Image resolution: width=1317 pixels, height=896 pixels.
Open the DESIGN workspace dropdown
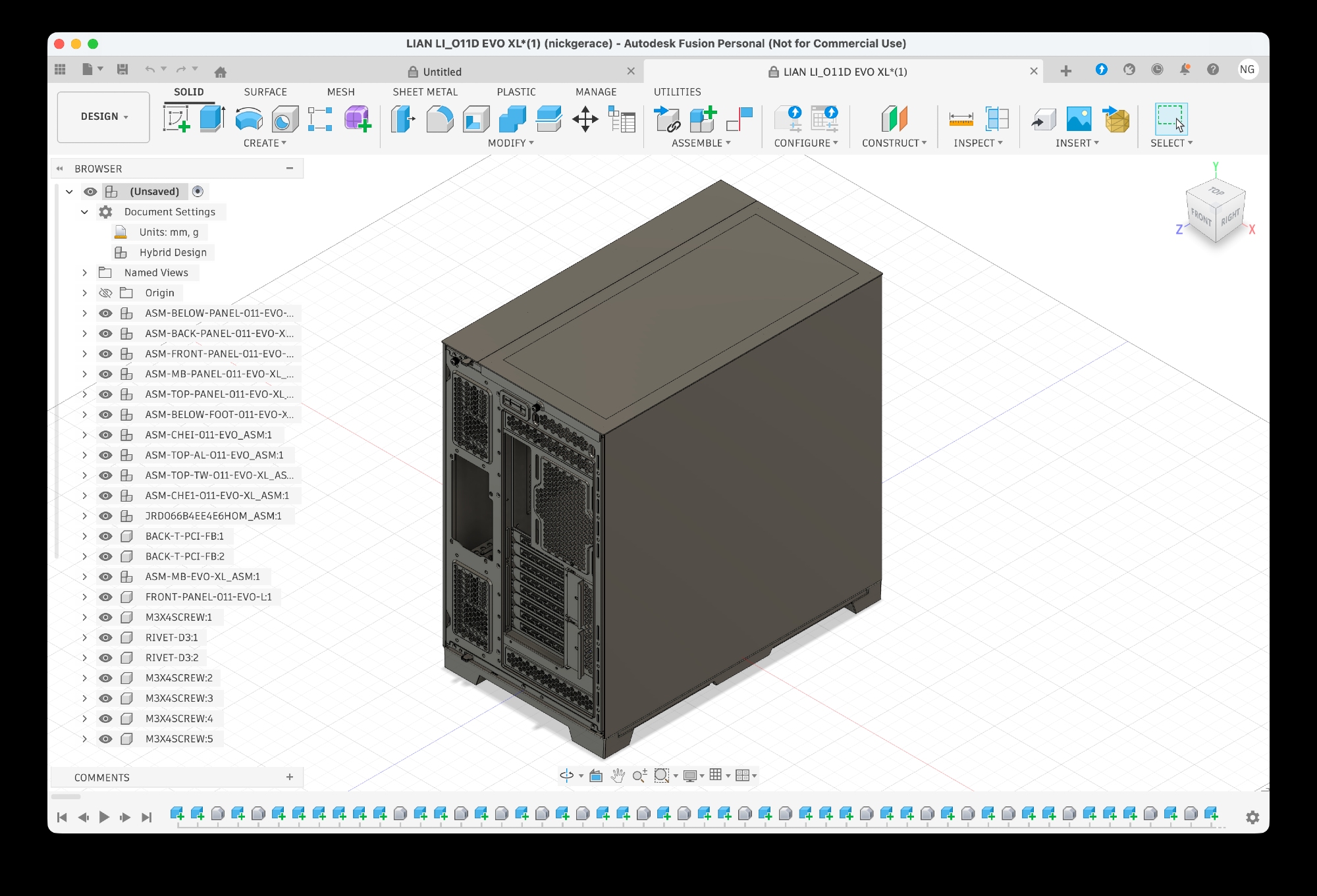pos(104,117)
